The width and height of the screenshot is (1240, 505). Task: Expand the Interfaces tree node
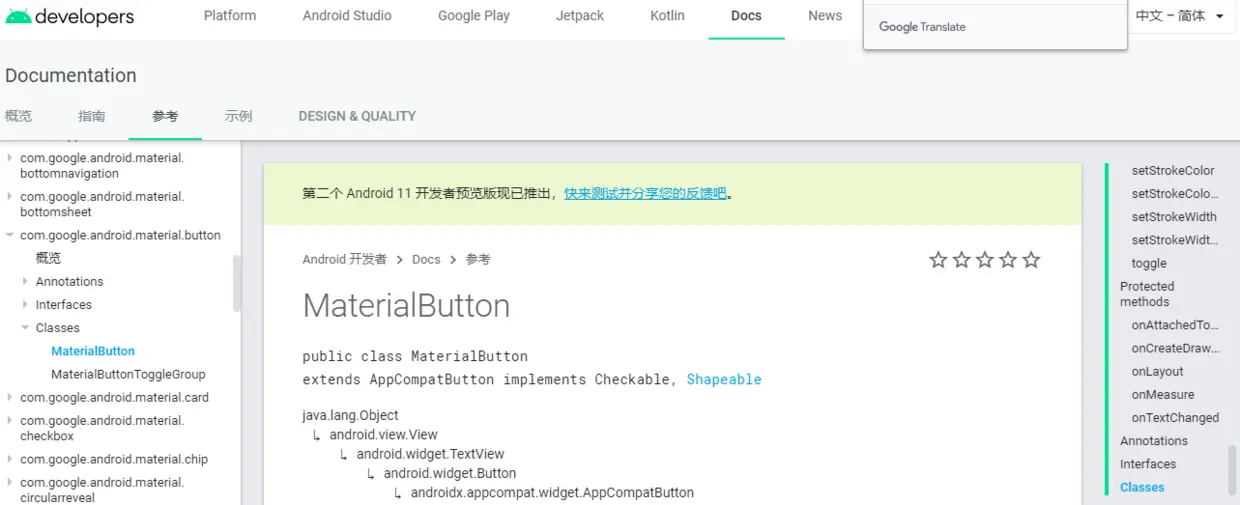tap(25, 305)
